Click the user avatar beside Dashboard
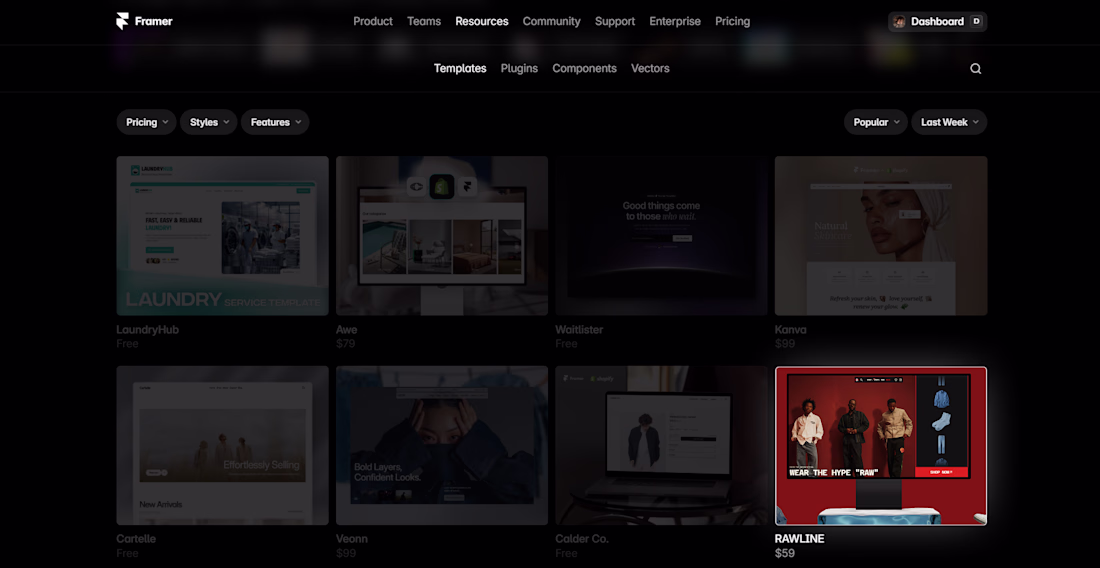The width and height of the screenshot is (1100, 568). [899, 22]
